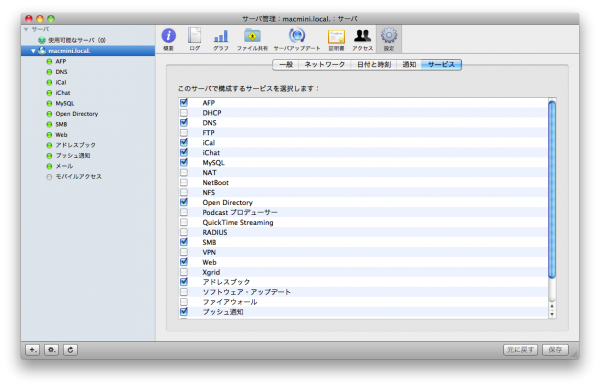Image resolution: width=600 pixels, height=388 pixels.
Task: Uncheck the Web service checkbox
Action: 184,262
